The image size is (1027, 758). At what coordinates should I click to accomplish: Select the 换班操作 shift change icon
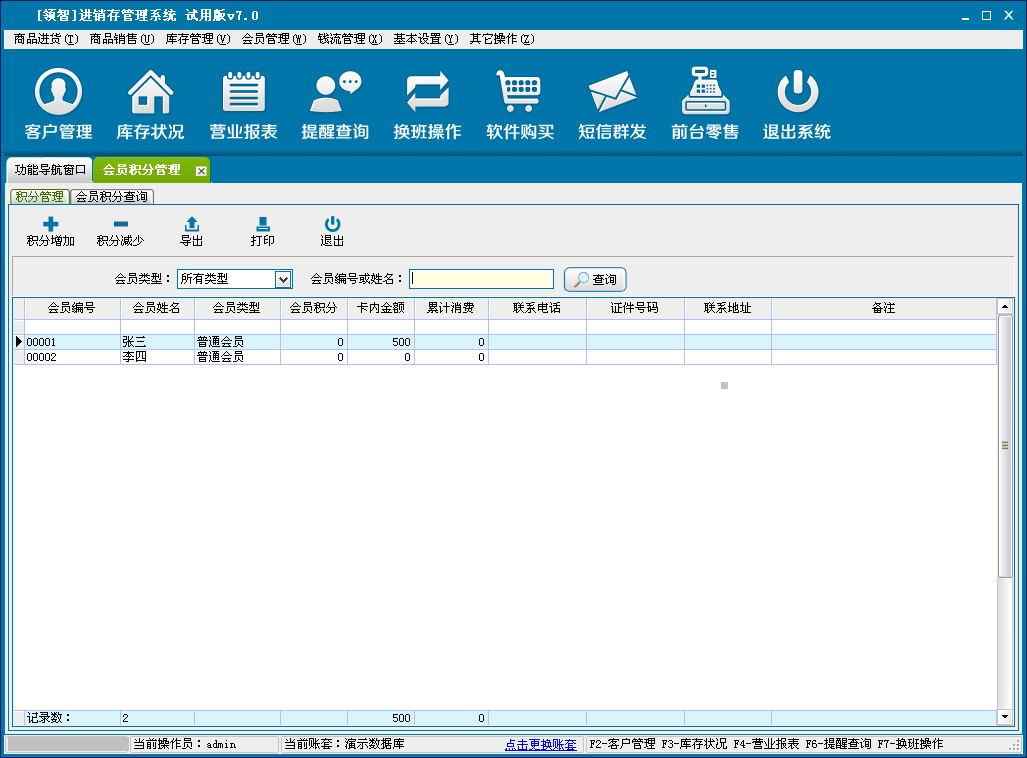[x=427, y=93]
